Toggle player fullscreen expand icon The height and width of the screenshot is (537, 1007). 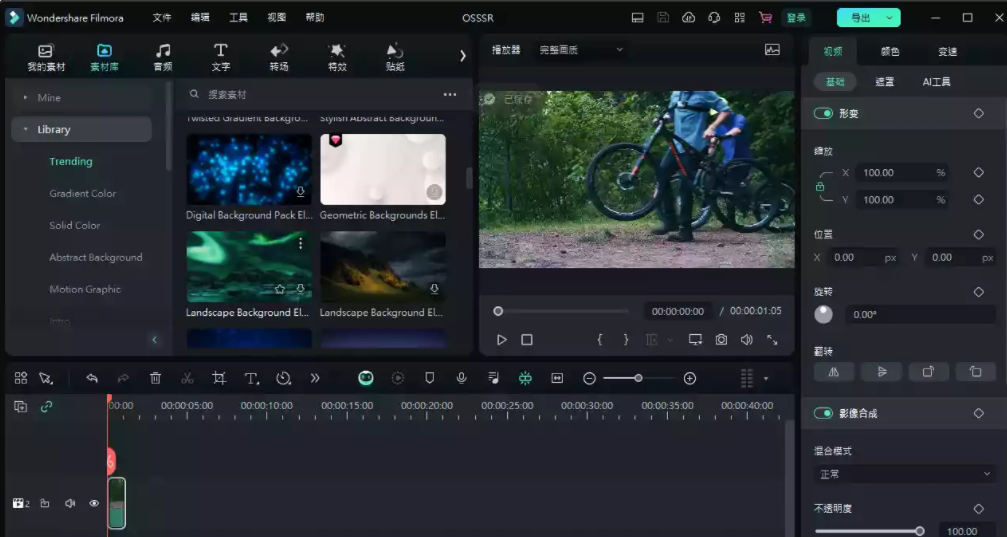point(772,340)
